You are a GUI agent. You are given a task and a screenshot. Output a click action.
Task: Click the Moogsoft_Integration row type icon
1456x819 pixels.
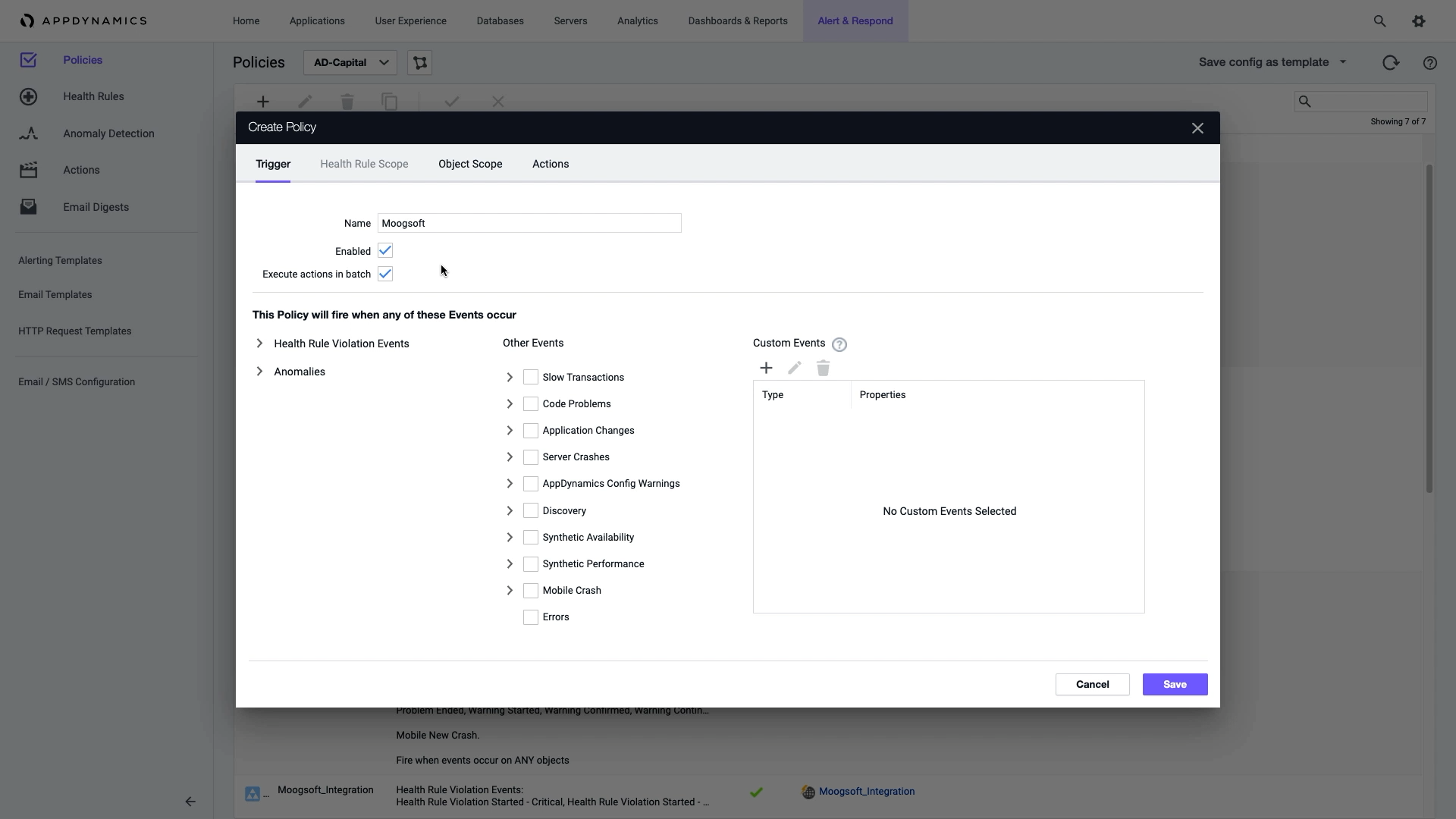click(x=253, y=793)
